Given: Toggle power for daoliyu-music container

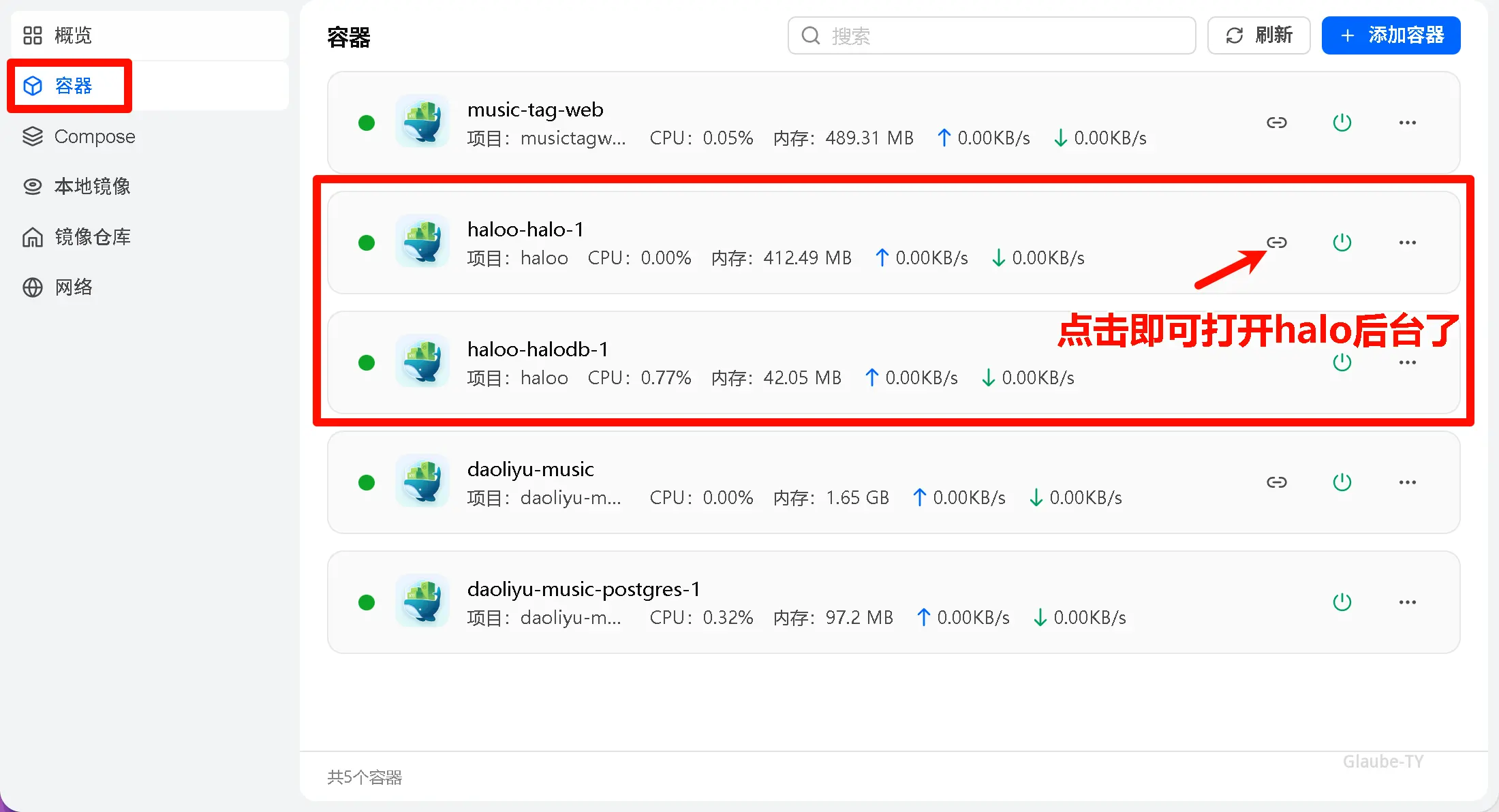Looking at the screenshot, I should (1342, 482).
